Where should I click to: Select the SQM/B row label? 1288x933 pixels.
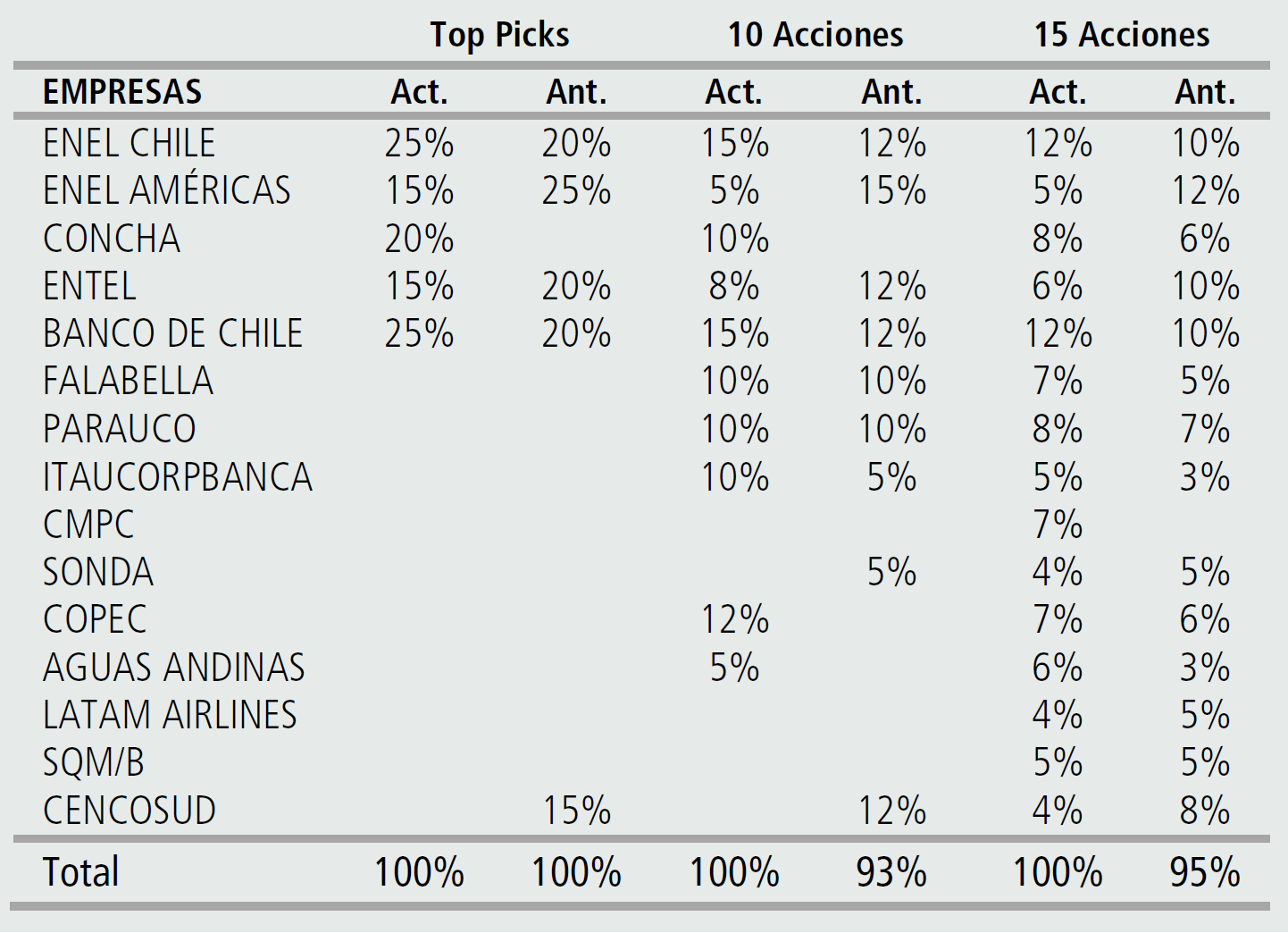click(94, 762)
